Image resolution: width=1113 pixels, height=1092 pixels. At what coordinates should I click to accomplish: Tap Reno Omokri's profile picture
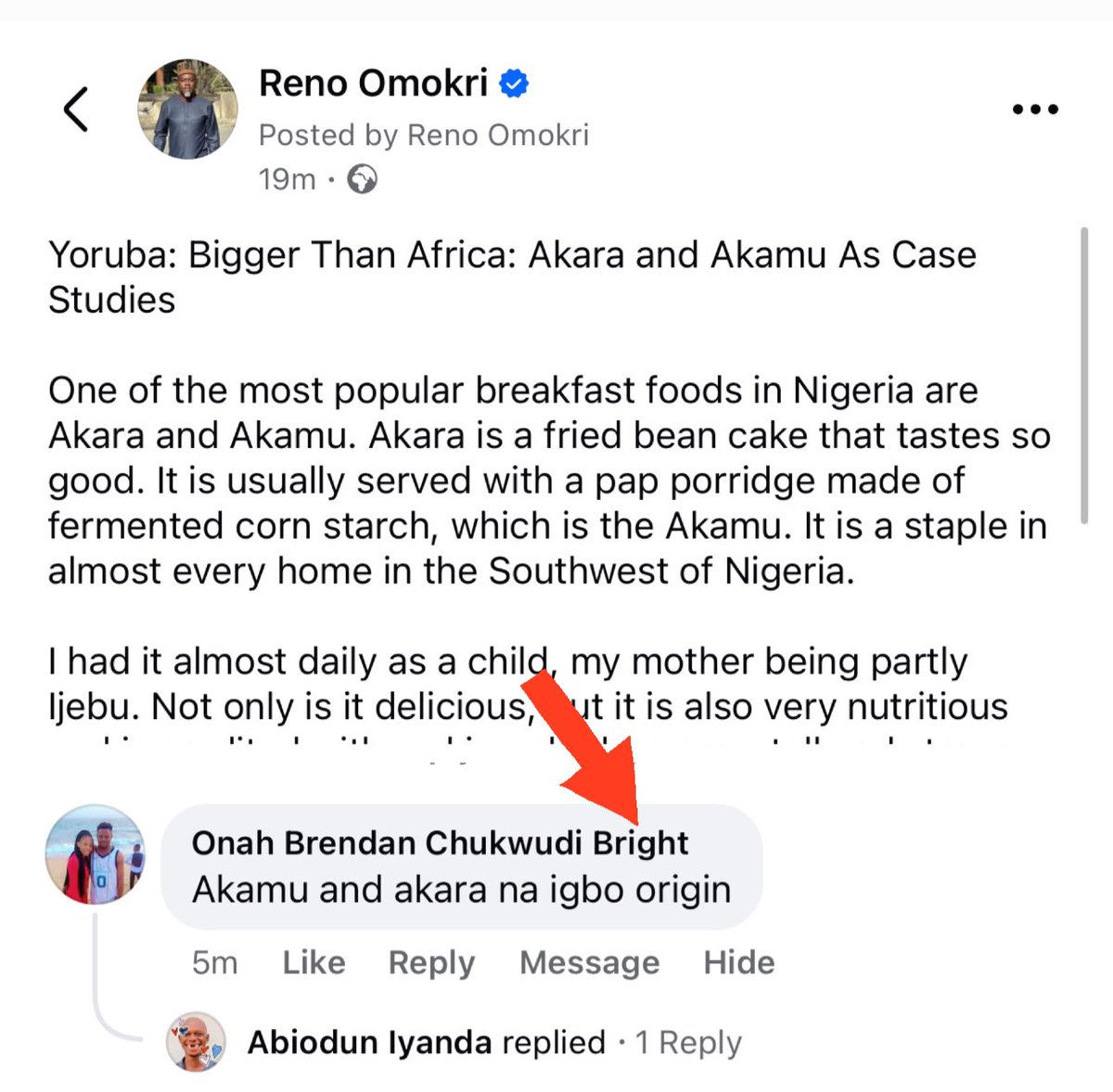[x=188, y=109]
